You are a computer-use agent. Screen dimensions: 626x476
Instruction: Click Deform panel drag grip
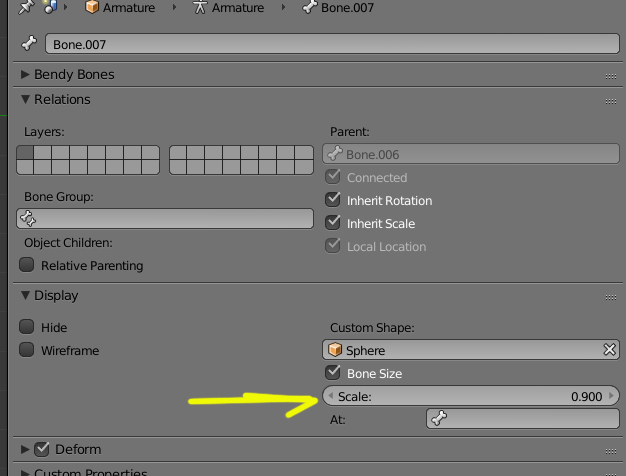(x=610, y=451)
